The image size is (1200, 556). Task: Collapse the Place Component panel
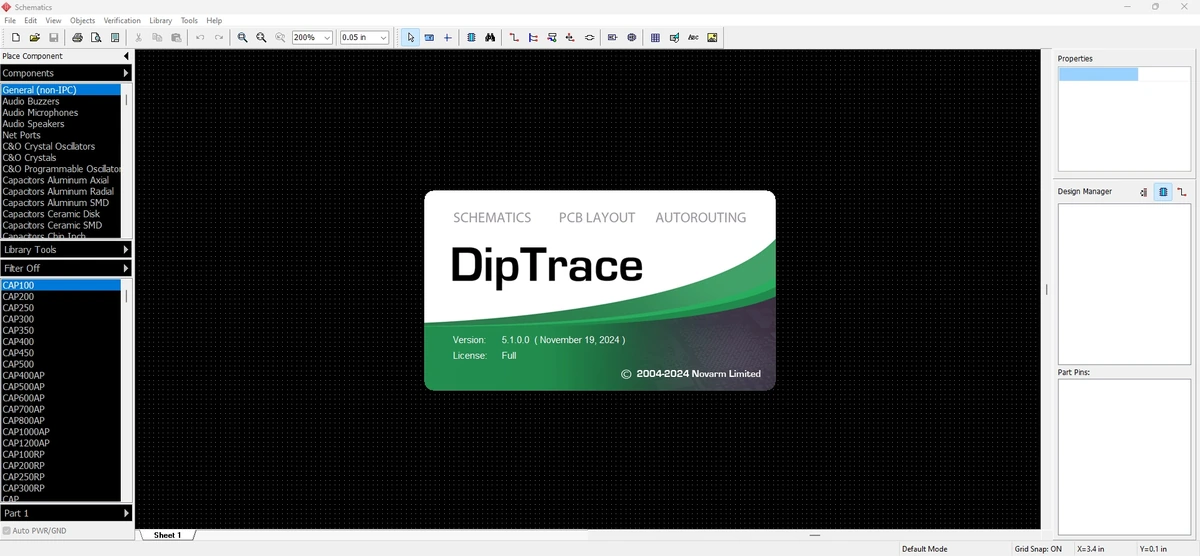(x=126, y=56)
